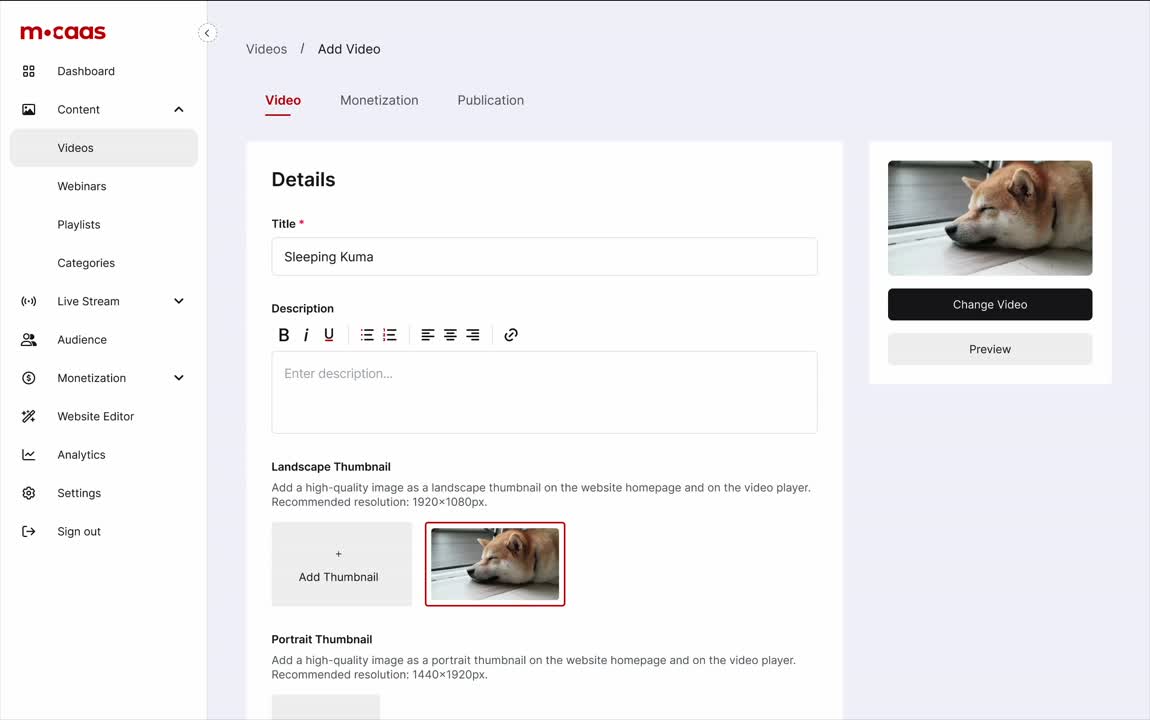1150x720 pixels.
Task: Click the Preview button
Action: [x=989, y=349]
